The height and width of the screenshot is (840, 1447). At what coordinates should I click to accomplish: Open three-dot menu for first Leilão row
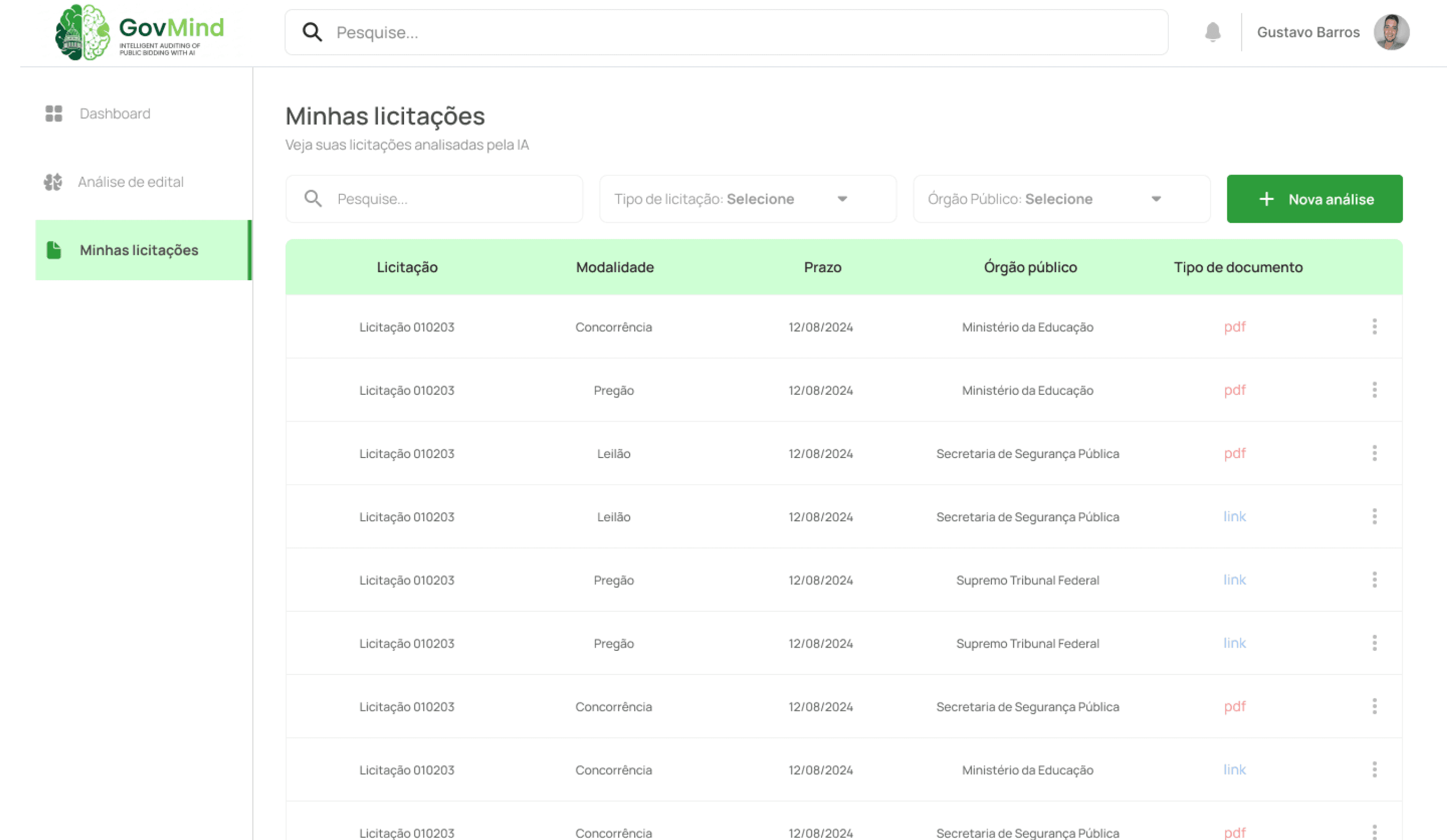click(1374, 454)
